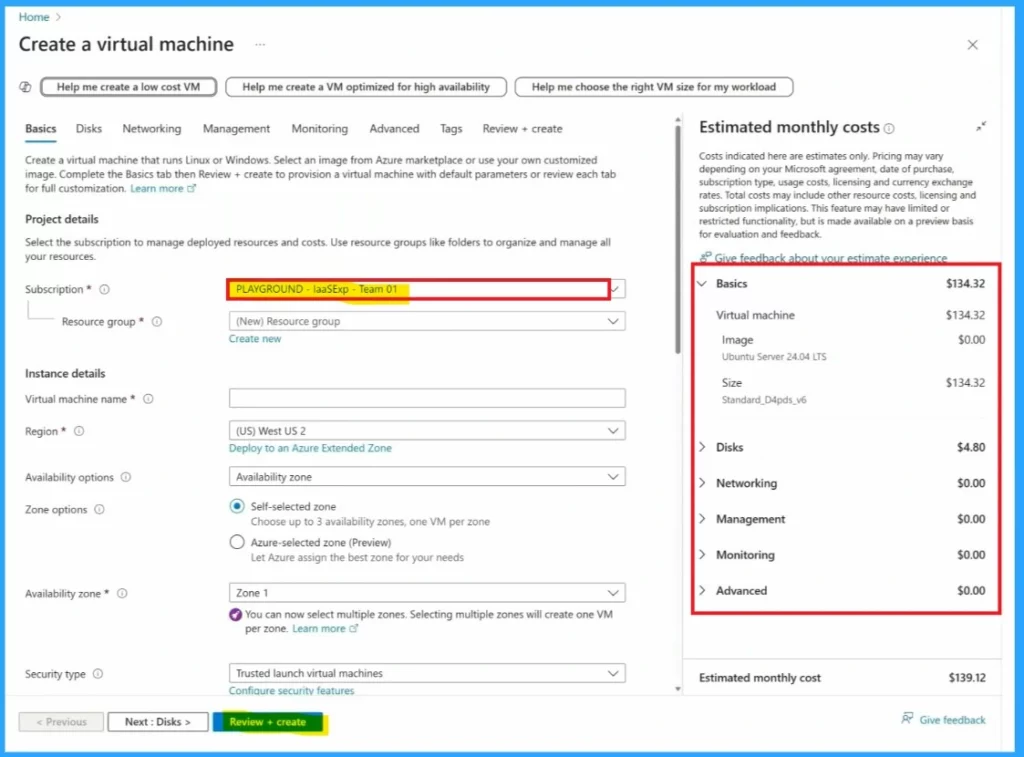Show info for Estimated monthly costs heading
Viewport: 1024px width, 757px height.
889,129
